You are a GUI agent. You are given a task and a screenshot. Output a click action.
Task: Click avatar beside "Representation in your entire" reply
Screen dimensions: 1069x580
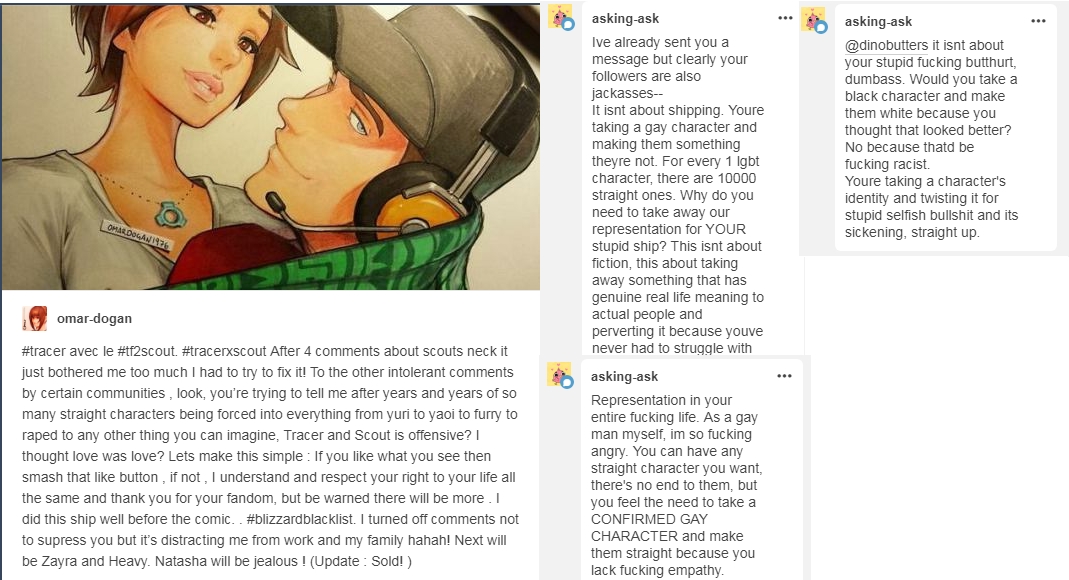point(560,375)
